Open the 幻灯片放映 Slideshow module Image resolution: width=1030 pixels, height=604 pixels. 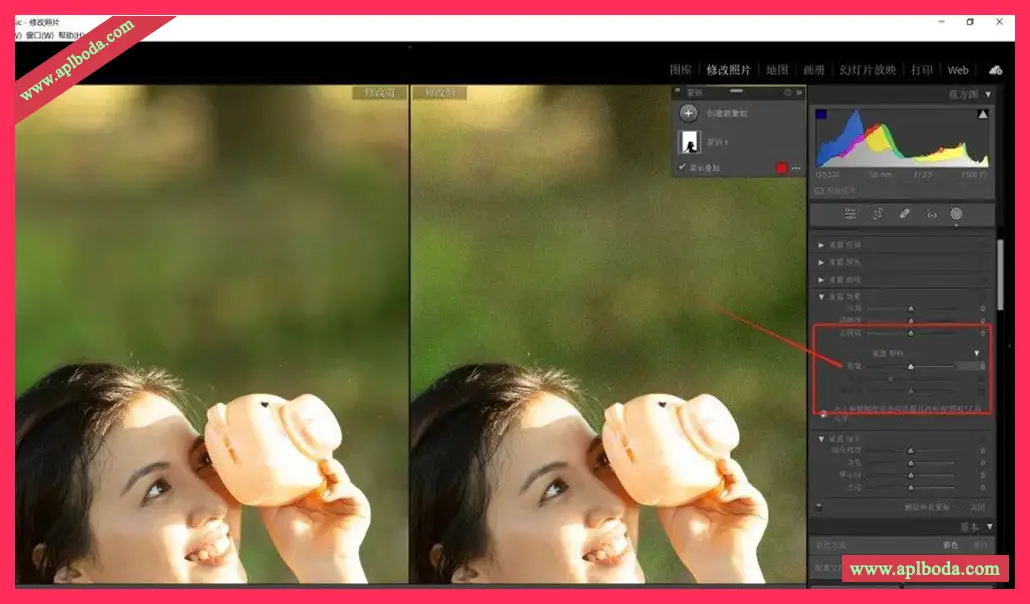point(867,70)
